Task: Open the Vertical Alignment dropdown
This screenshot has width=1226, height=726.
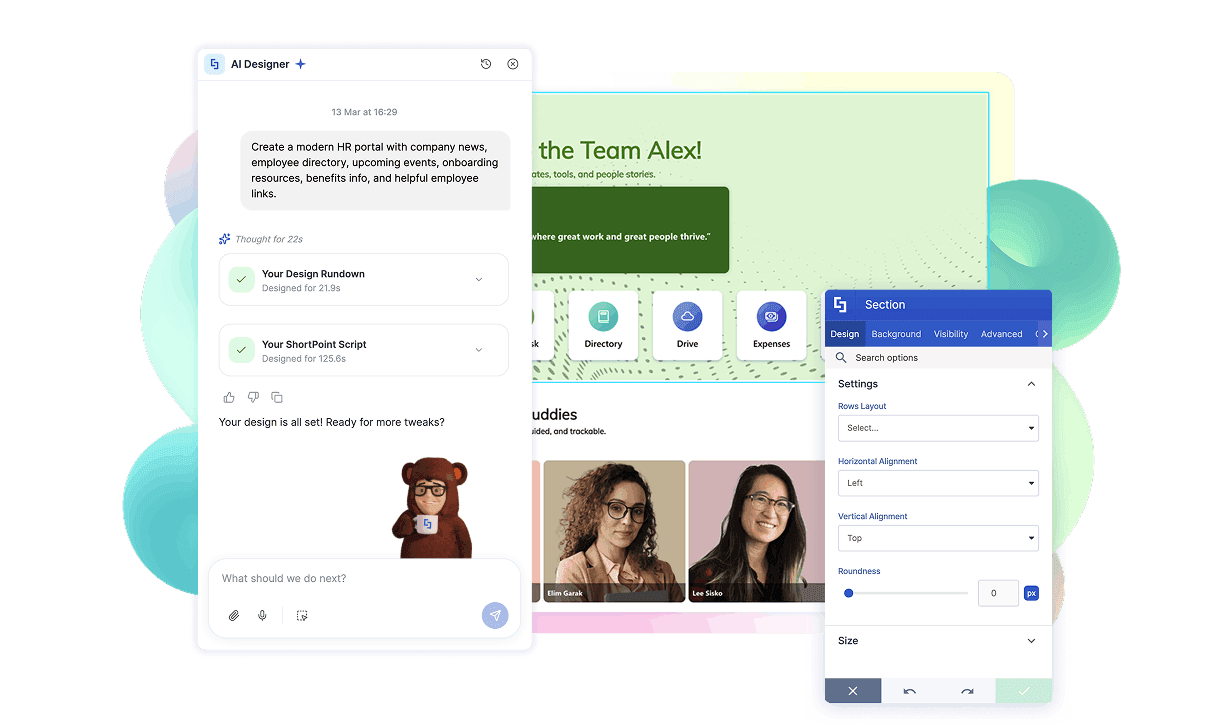Action: (938, 538)
